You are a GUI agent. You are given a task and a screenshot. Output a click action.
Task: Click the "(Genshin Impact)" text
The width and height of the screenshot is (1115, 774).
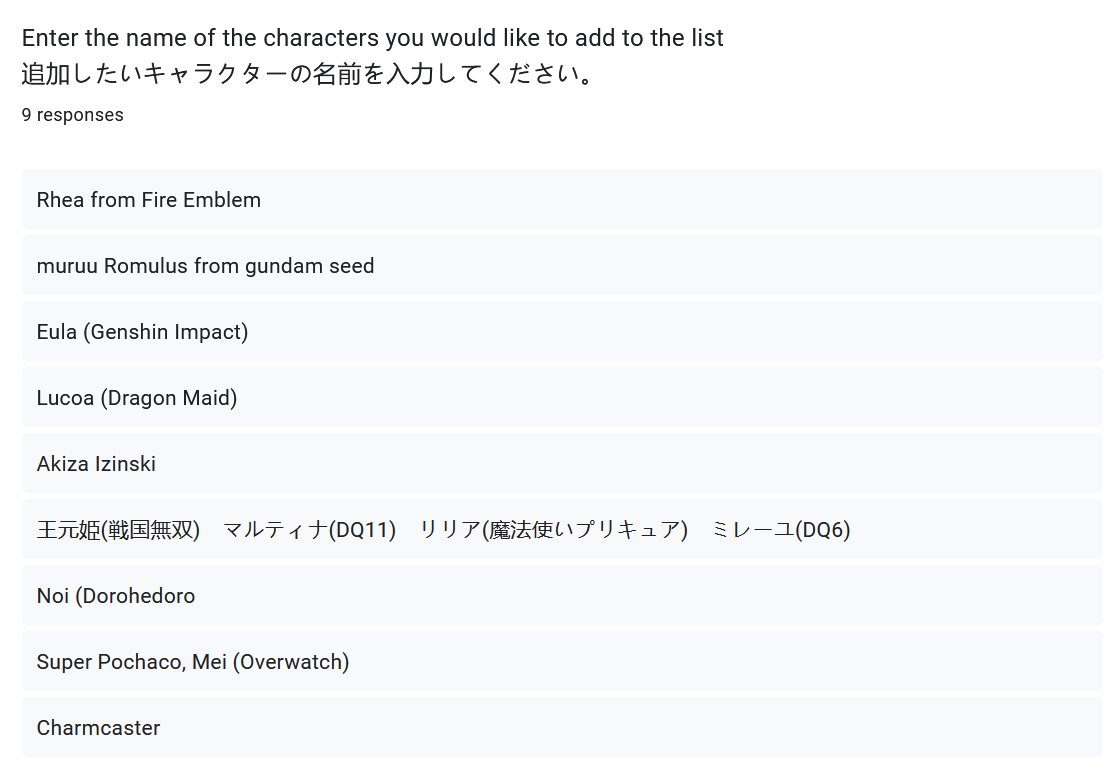[166, 332]
